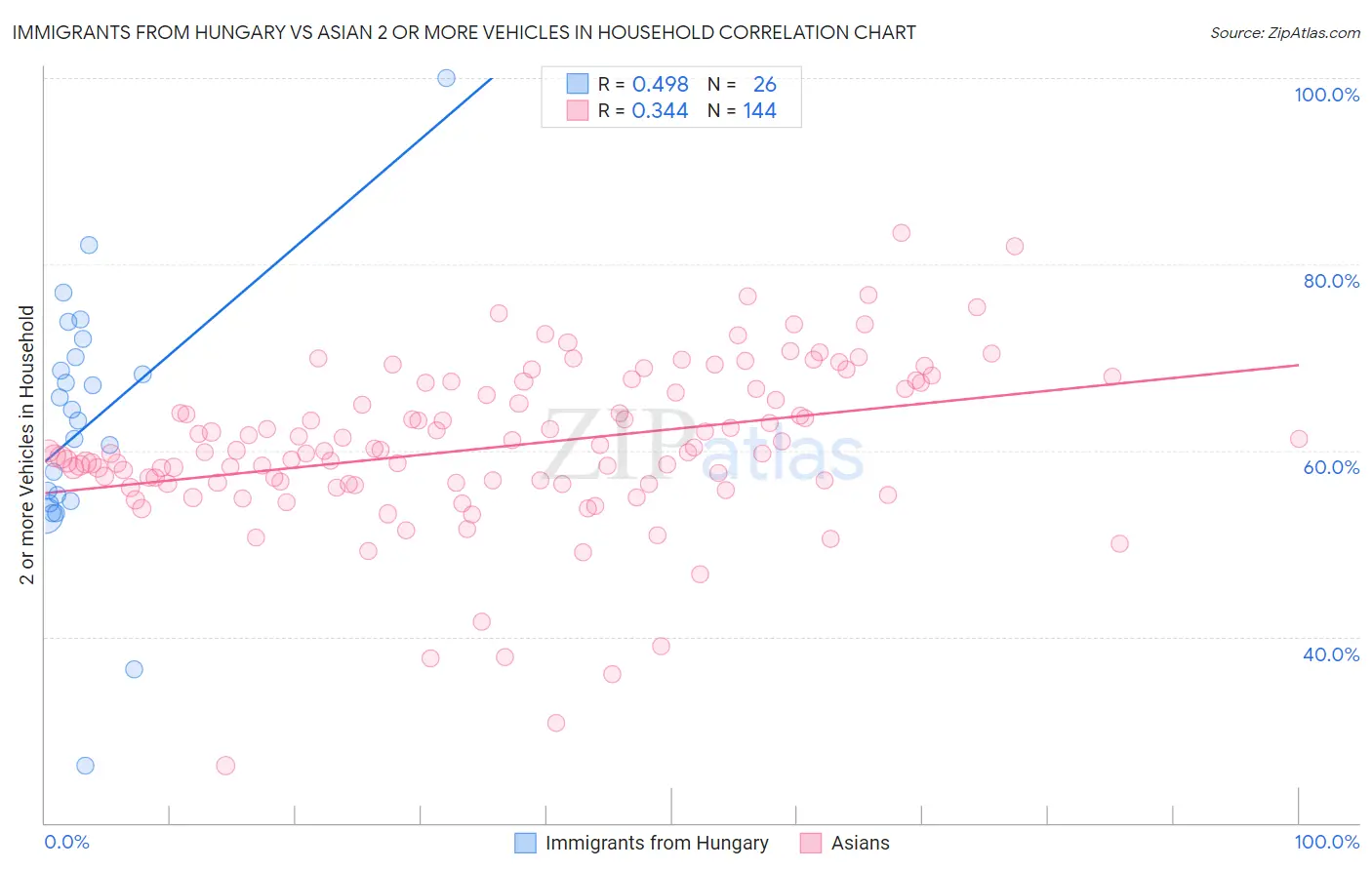The height and width of the screenshot is (870, 1372).
Task: Open the Source: ZipAtlas.com link
Action: click(1285, 32)
